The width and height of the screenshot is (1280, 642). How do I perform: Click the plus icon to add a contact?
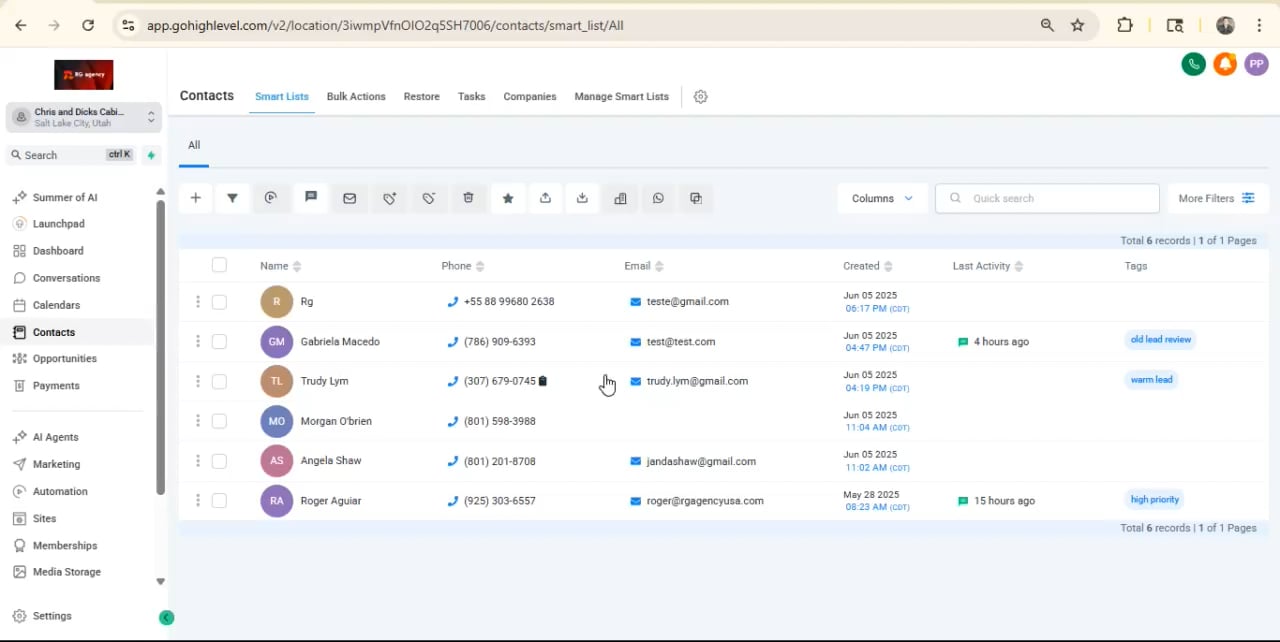point(196,198)
